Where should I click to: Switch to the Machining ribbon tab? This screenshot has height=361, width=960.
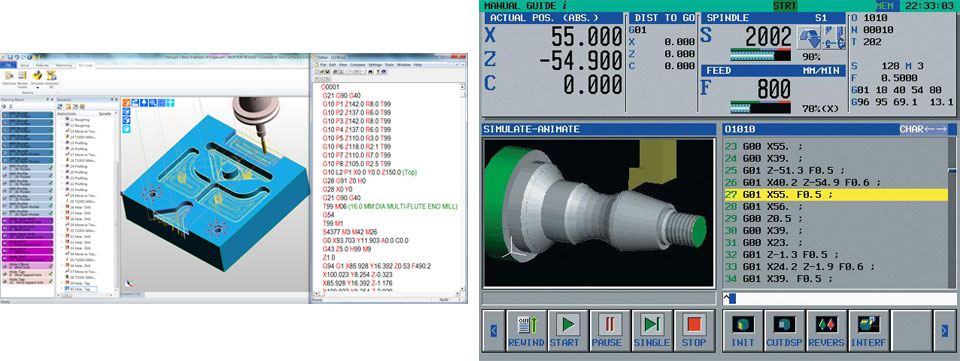tap(64, 65)
